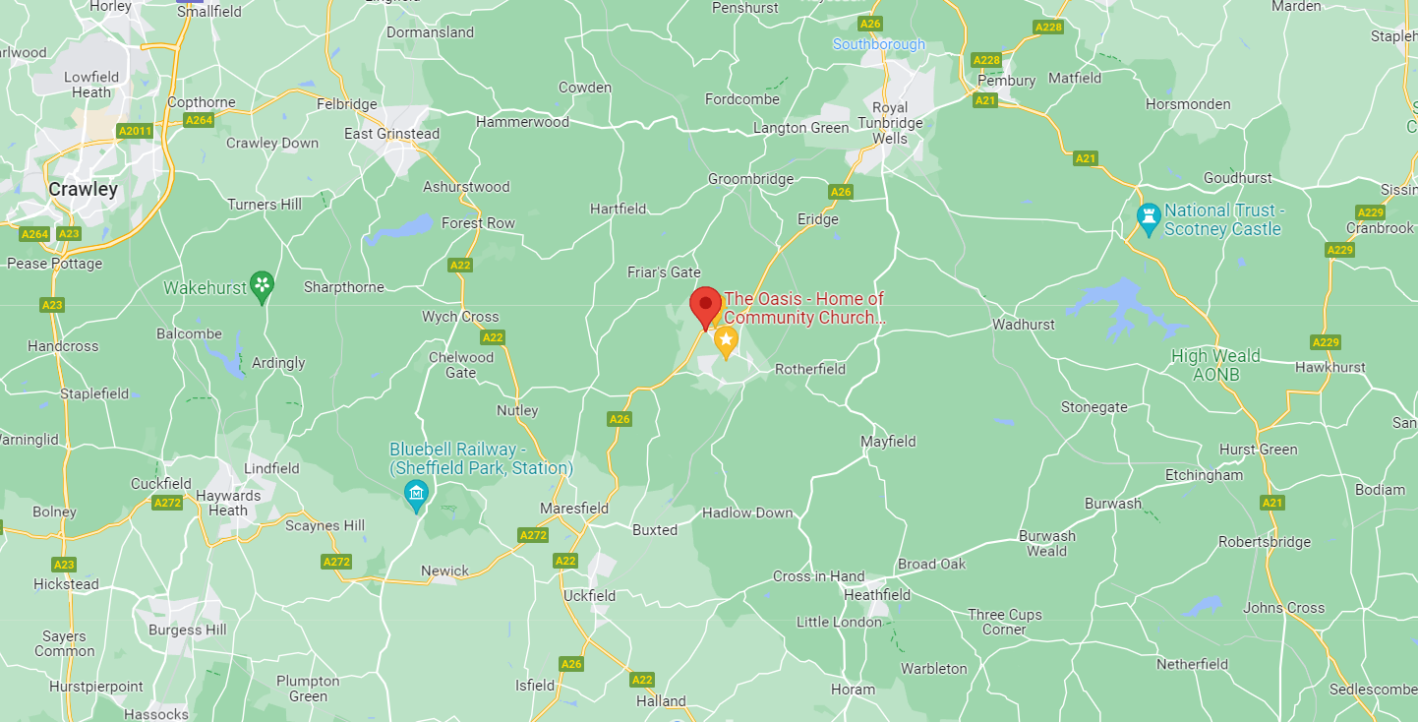This screenshot has height=722, width=1418.
Task: Open The Oasis Community Church label
Action: 805,308
